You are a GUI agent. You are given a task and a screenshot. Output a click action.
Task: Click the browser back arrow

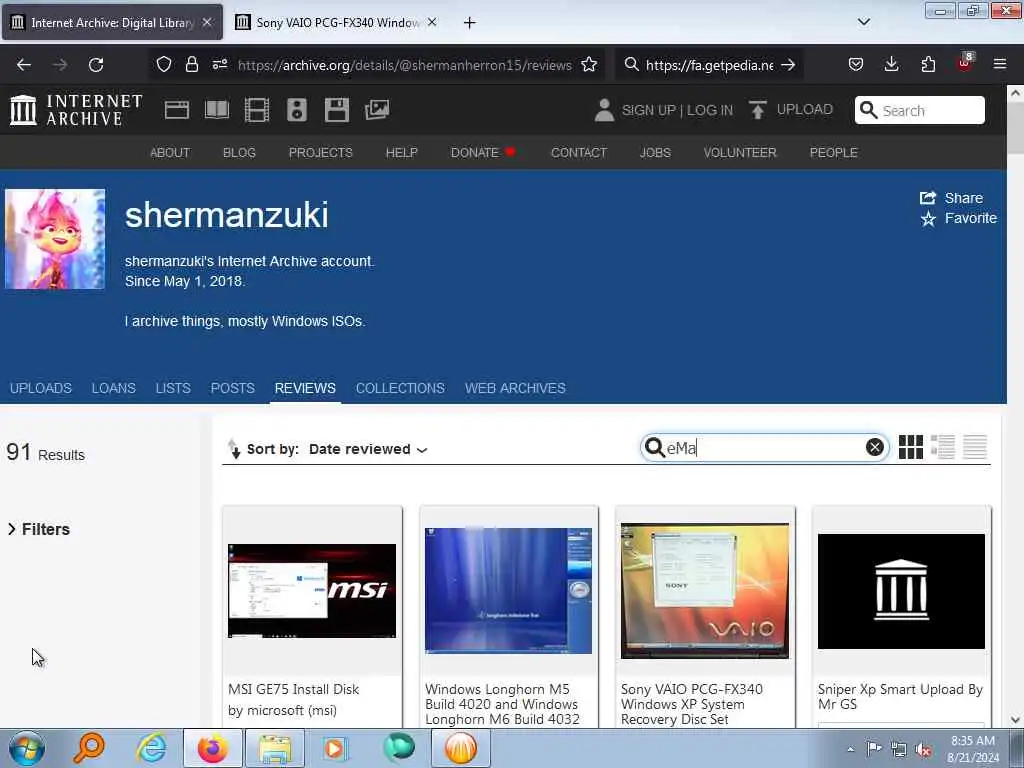tap(24, 65)
